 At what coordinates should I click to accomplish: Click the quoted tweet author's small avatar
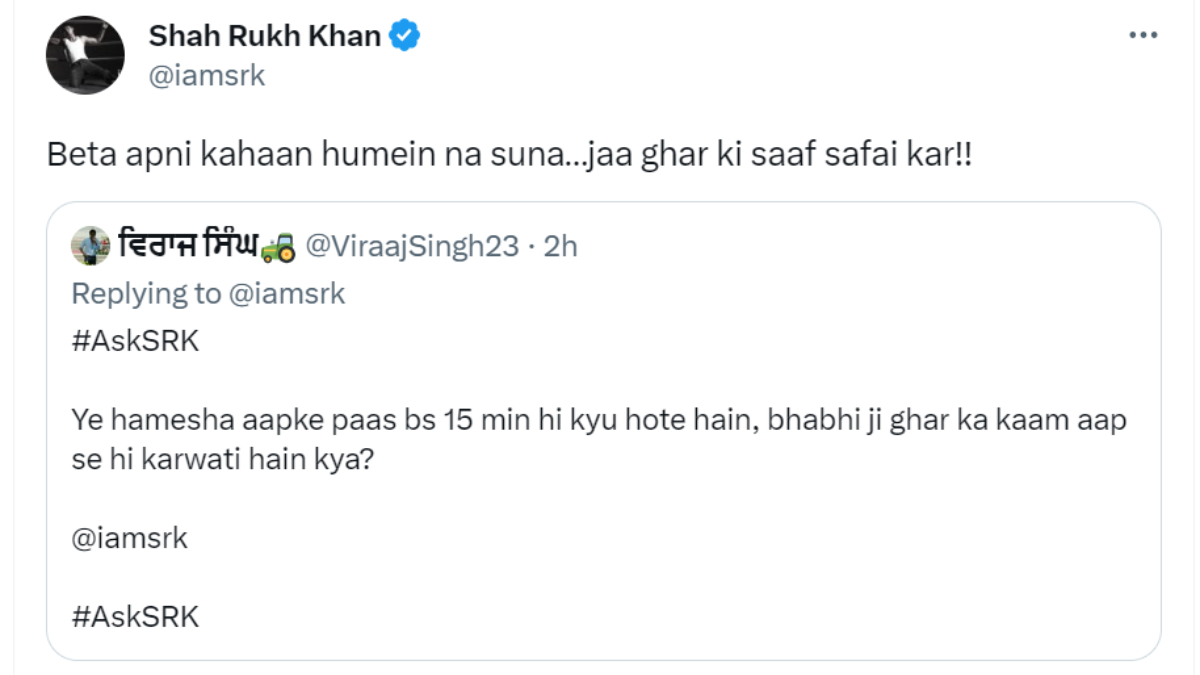pyautogui.click(x=91, y=246)
